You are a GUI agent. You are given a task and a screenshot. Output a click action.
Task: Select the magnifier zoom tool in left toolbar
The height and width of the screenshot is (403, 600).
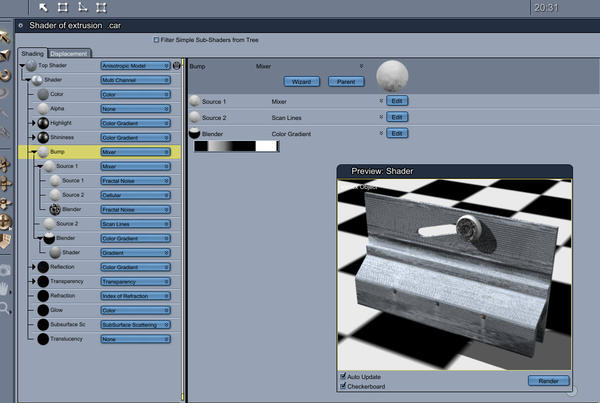point(4,307)
